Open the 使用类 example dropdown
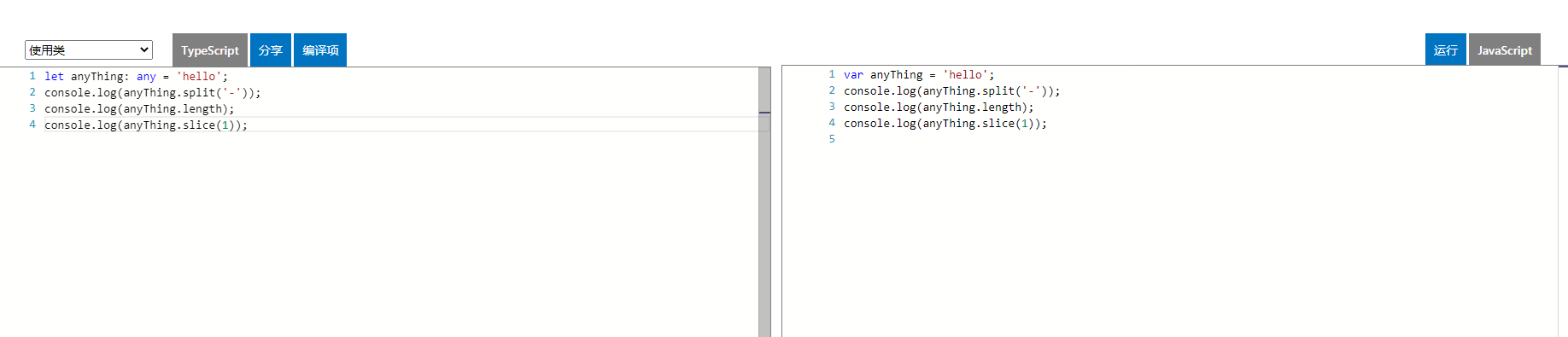1568x337 pixels. [x=89, y=50]
